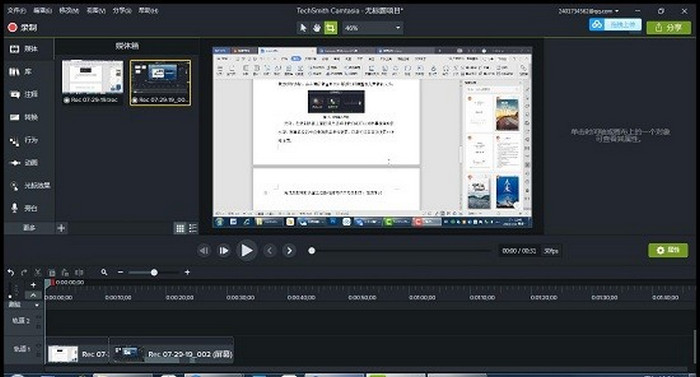Step forward one frame in playback
This screenshot has height=377, width=700.
click(x=224, y=251)
